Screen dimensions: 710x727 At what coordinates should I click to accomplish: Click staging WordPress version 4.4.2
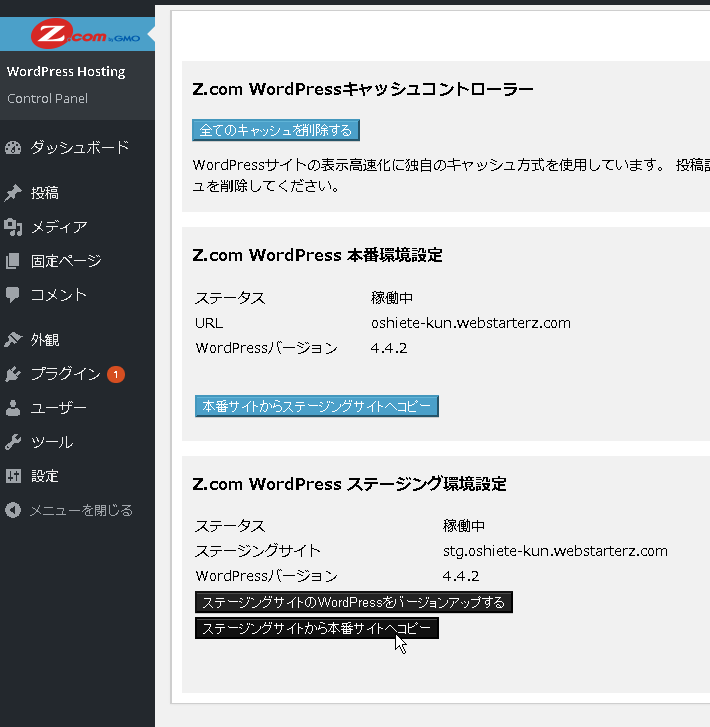click(x=461, y=576)
